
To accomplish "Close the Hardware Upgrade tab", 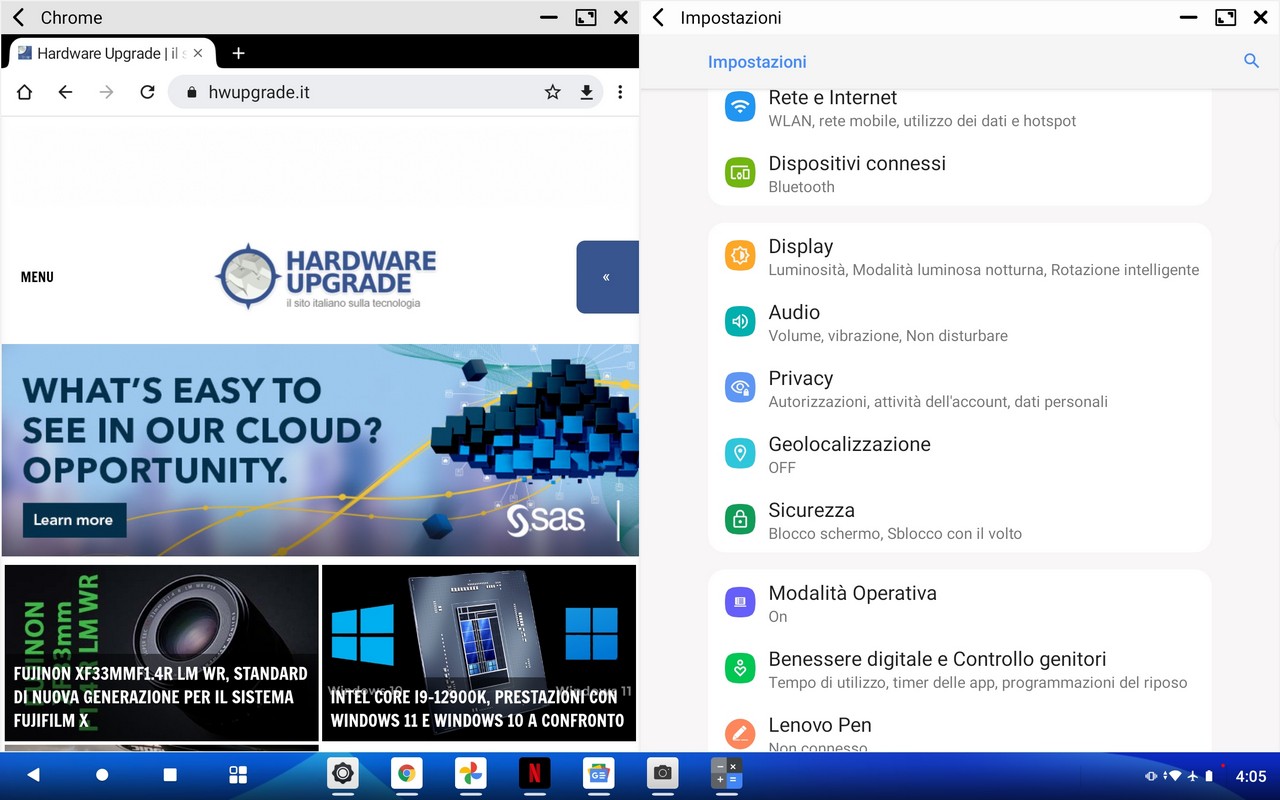I will (x=198, y=53).
